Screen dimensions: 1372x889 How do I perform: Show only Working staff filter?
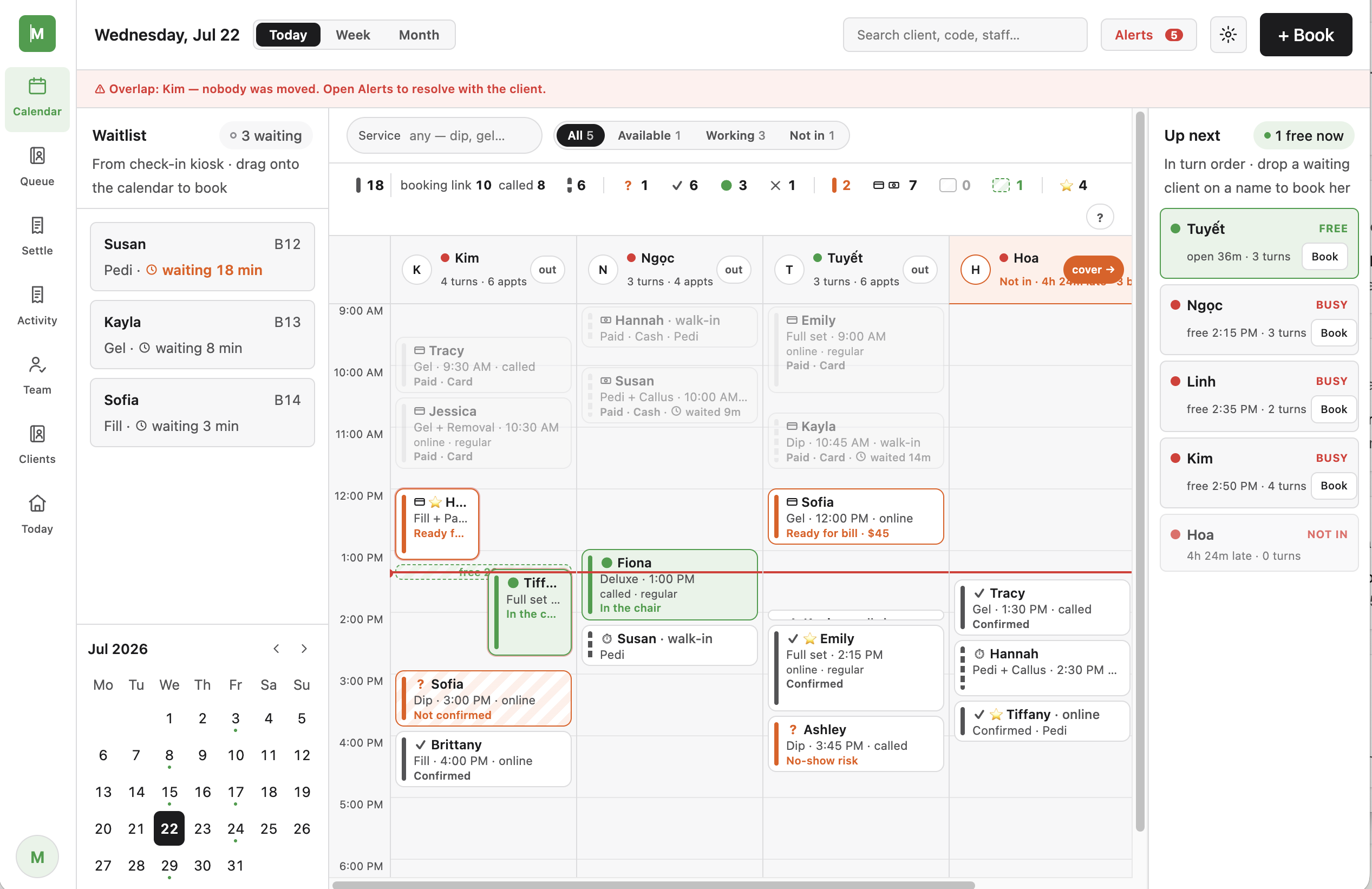pyautogui.click(x=735, y=135)
